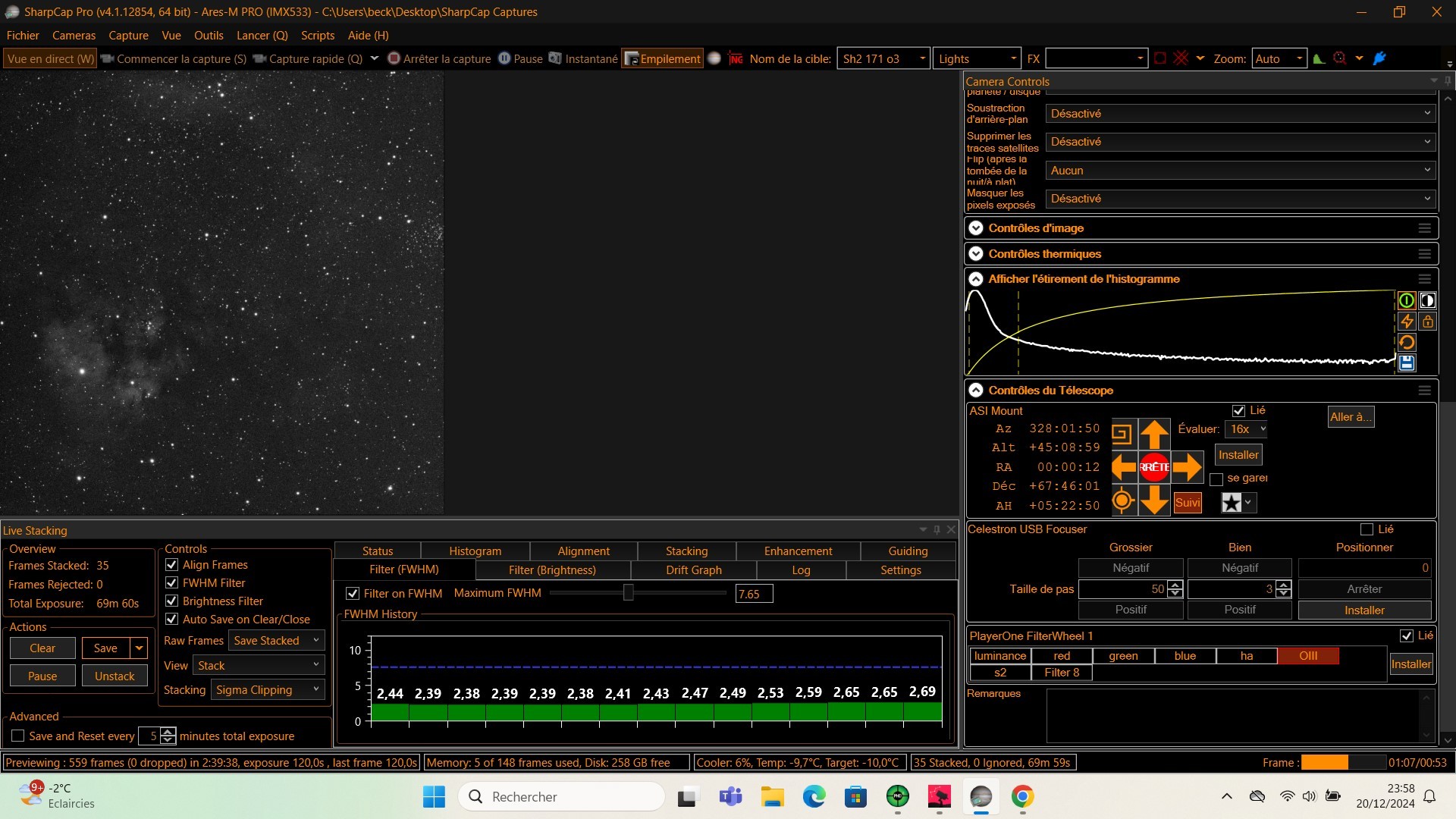Expand the Contrôles d'image section
Screen dimensions: 1456x819
click(976, 228)
